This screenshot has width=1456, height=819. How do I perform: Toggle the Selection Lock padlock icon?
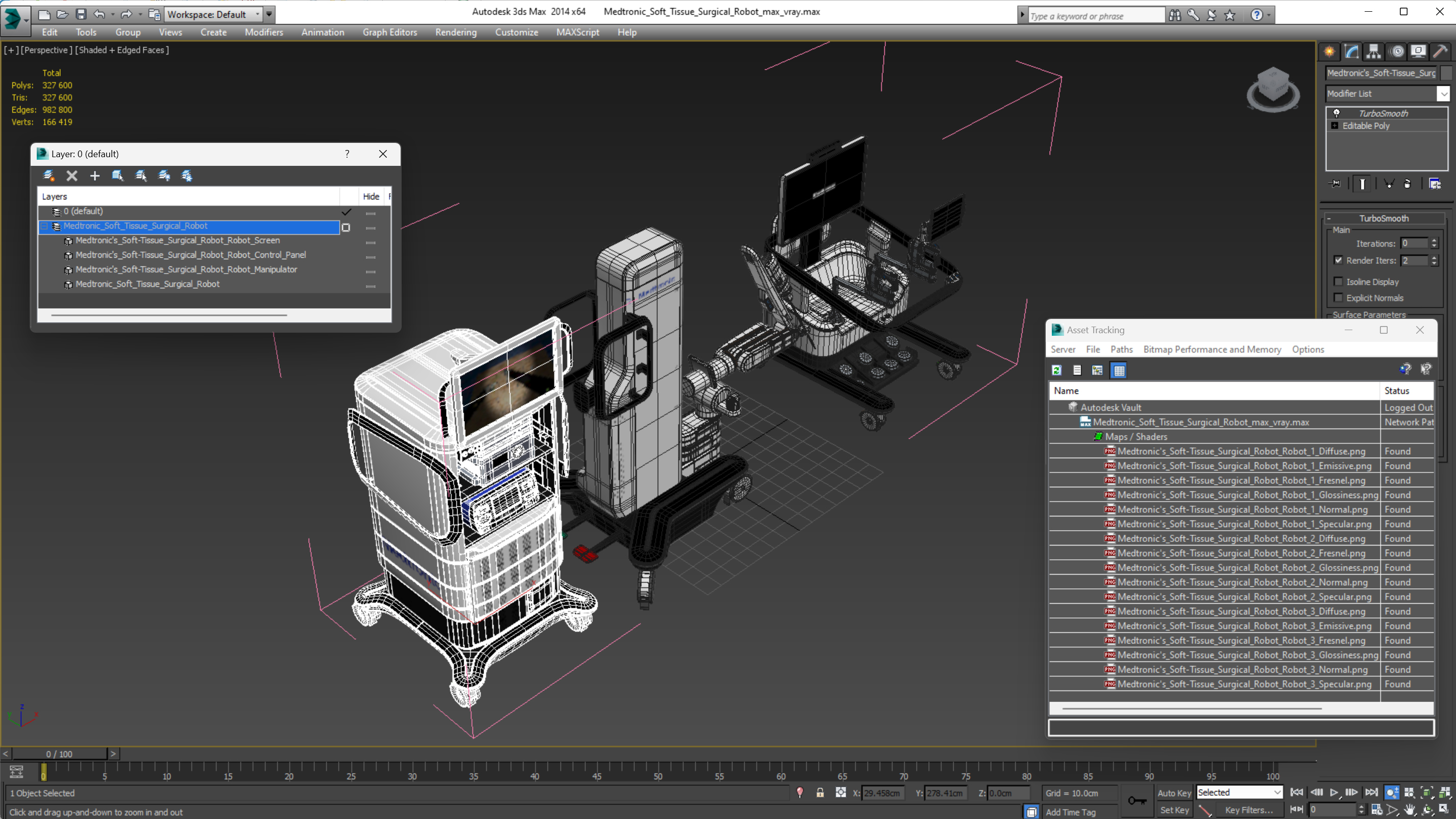[x=820, y=792]
